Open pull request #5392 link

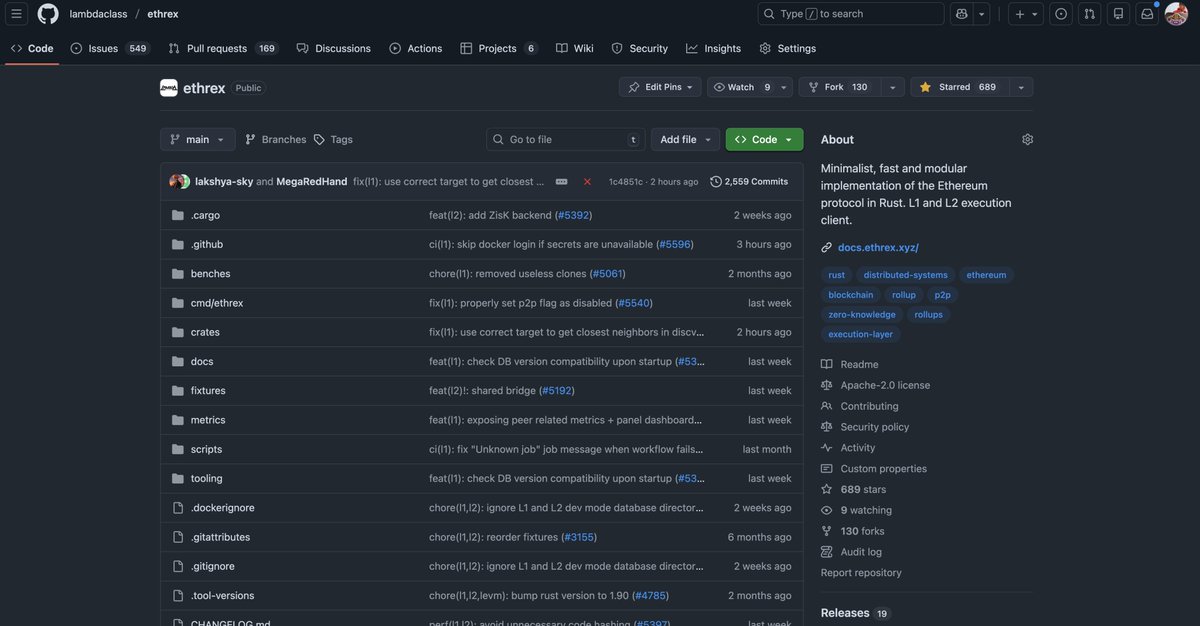coord(573,215)
